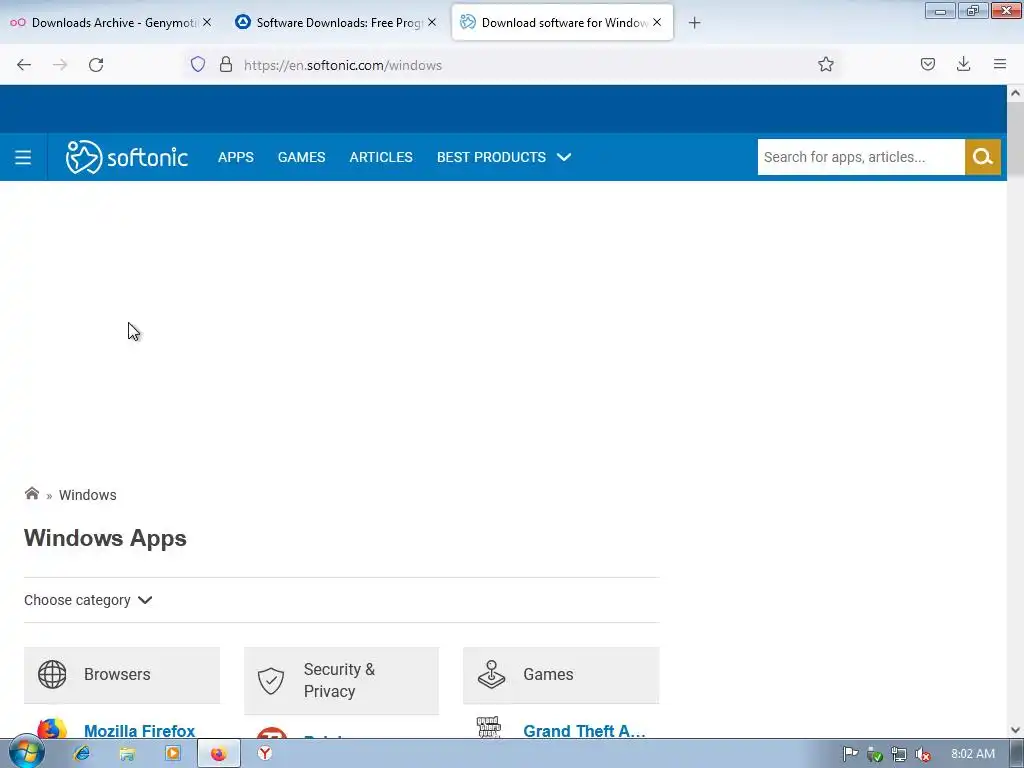Open the Mozilla Firefox app link
The height and width of the screenshot is (768, 1024).
point(139,731)
